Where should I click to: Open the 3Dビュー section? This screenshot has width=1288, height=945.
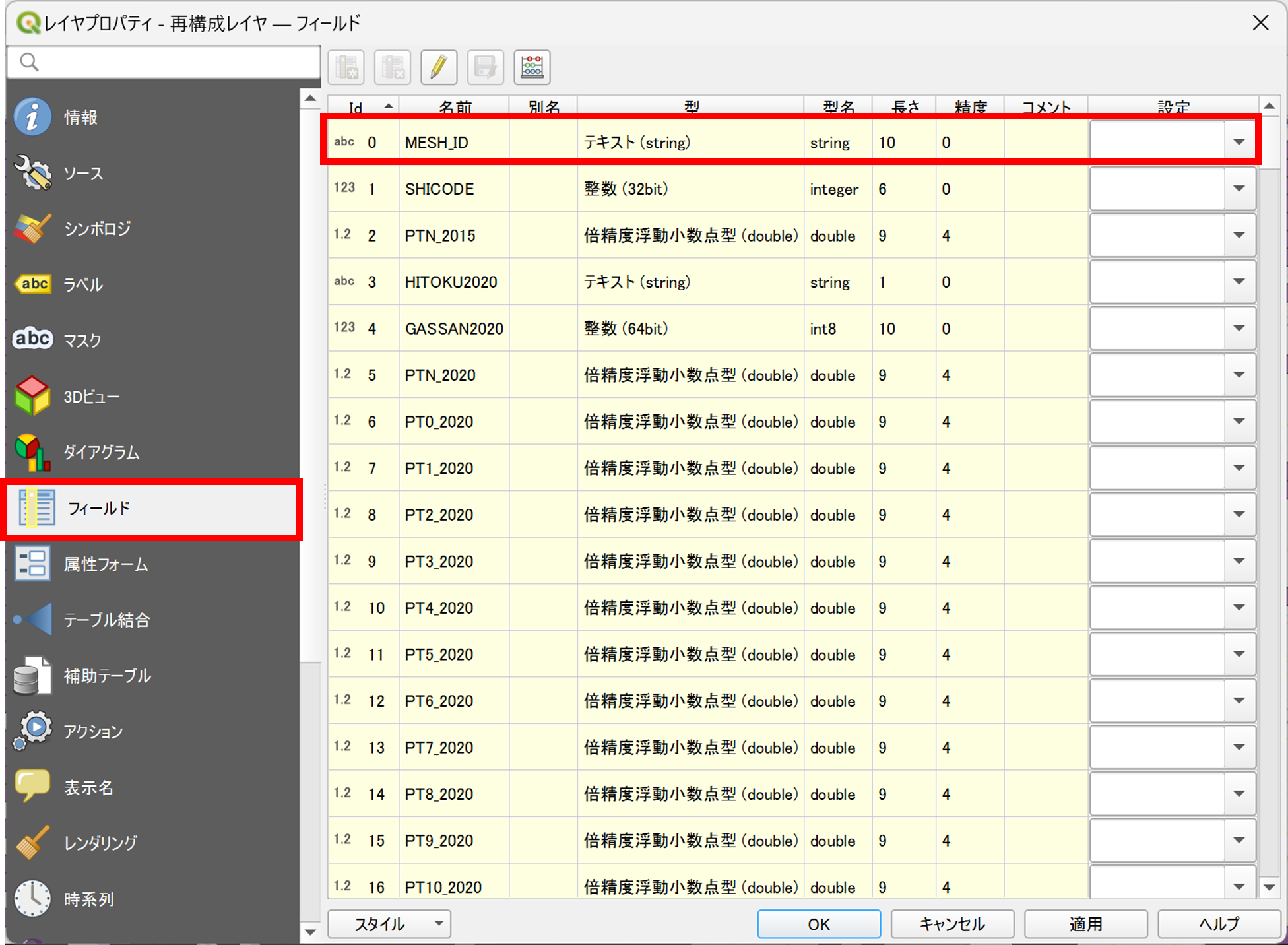click(x=91, y=397)
